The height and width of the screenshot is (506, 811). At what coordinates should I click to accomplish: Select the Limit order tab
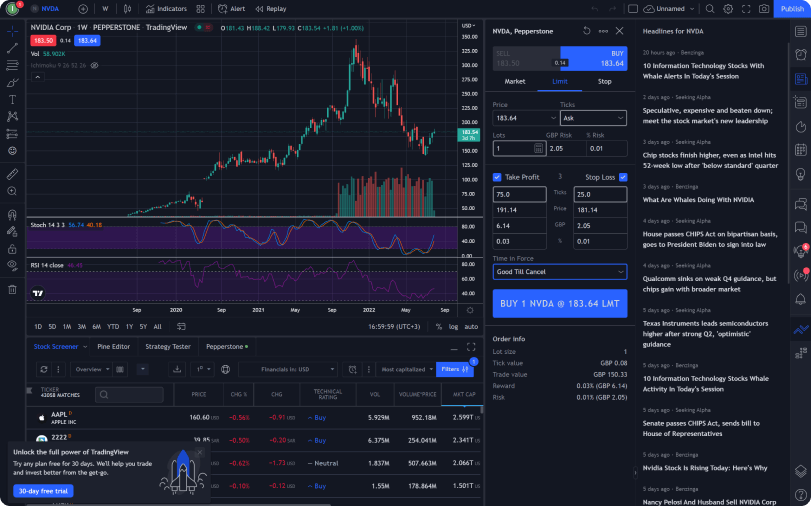click(x=560, y=82)
